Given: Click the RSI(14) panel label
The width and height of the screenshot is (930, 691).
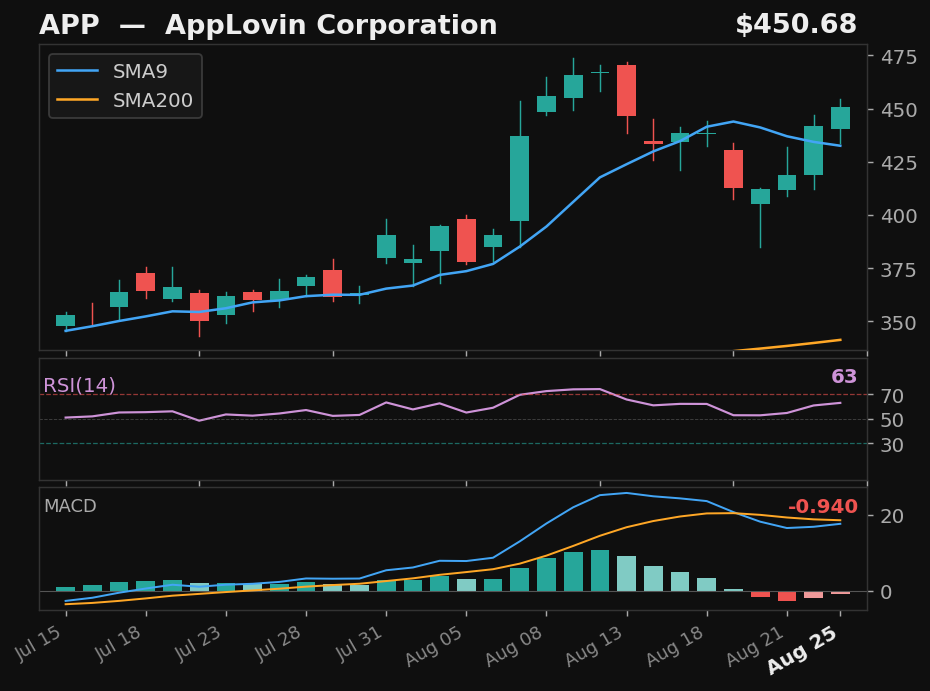Looking at the screenshot, I should 79,386.
